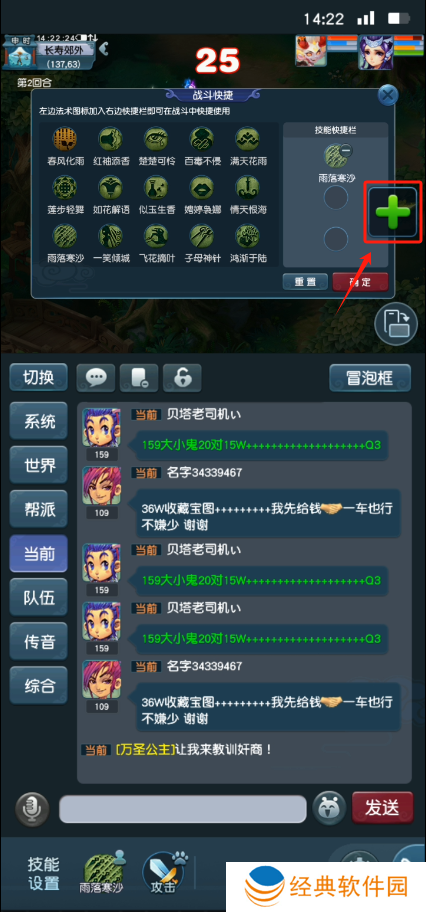The height and width of the screenshot is (912, 426).
Task: Remove 雨落寒沙 from shortcut bar
Action: pyautogui.click(x=346, y=151)
